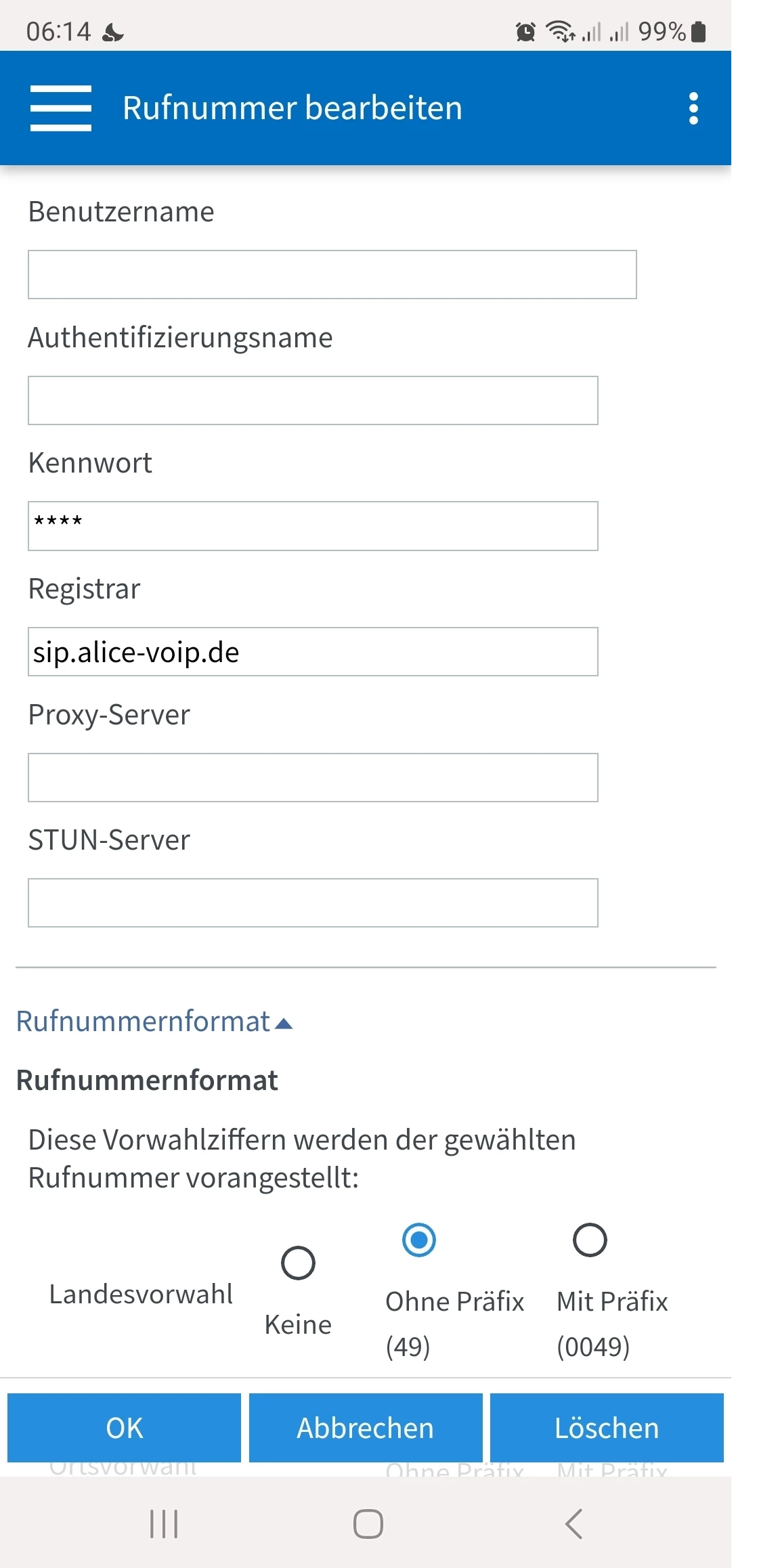
Task: Focus the STUN-Server input field
Action: click(313, 903)
